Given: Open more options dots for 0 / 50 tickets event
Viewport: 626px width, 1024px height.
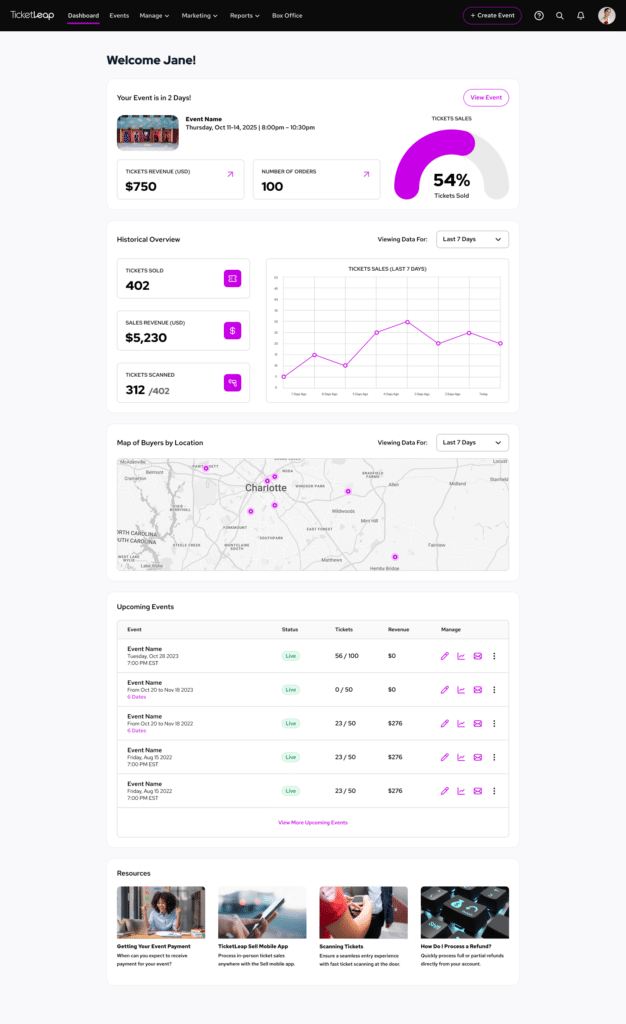Looking at the screenshot, I should coord(494,690).
